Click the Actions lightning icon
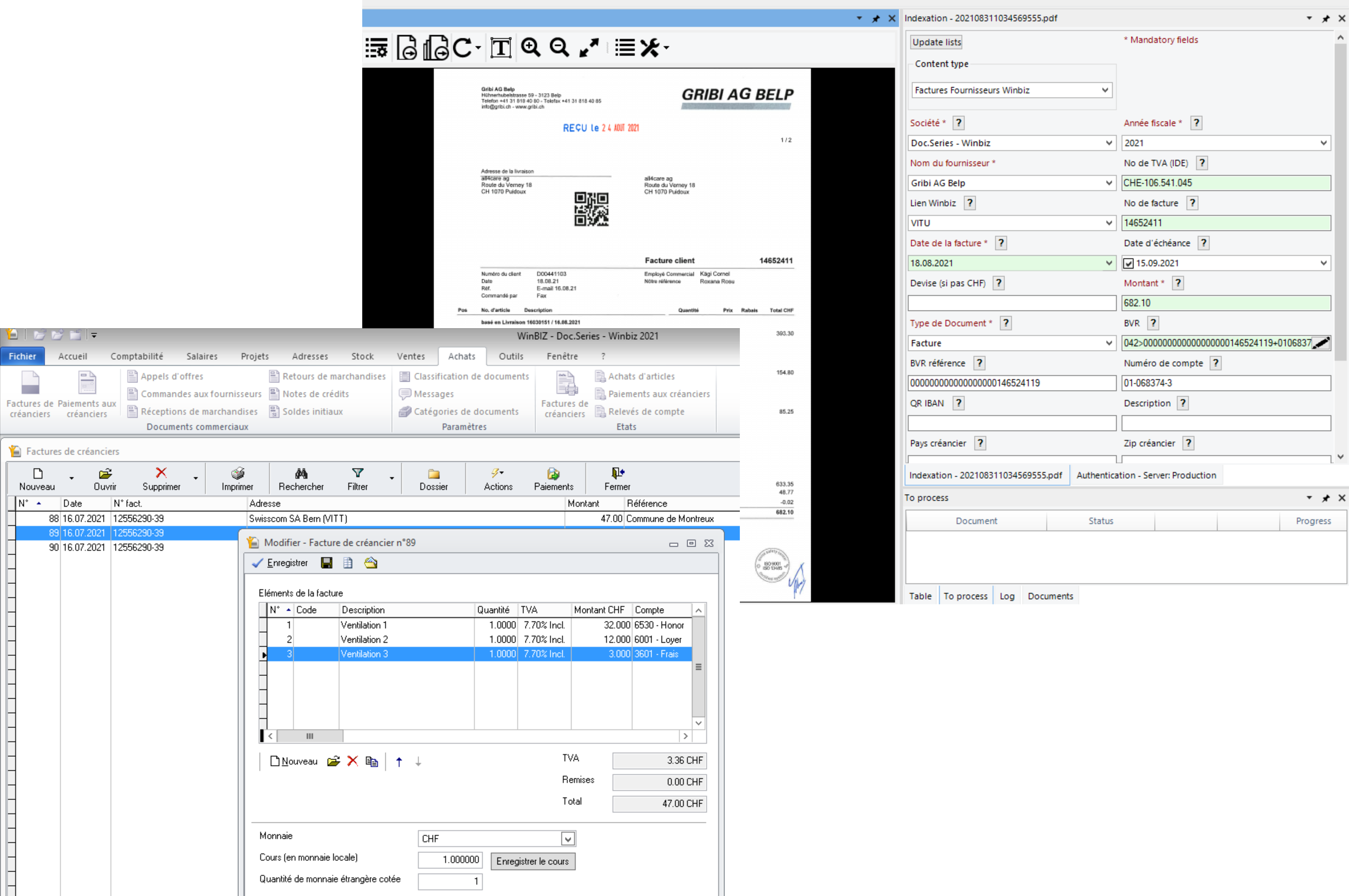Screen dimensions: 1349x896 pos(498,479)
